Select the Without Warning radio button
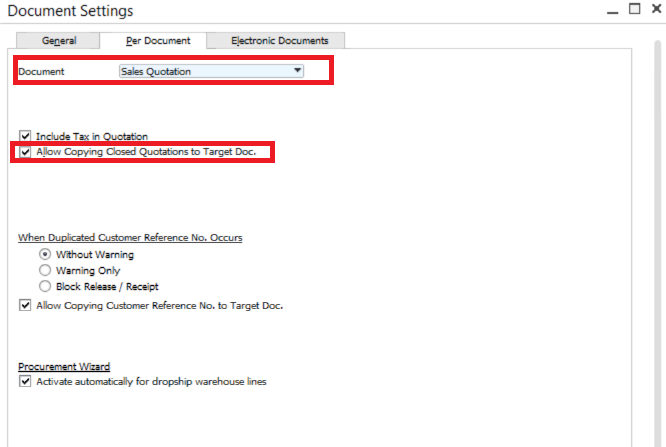Image resolution: width=666 pixels, height=447 pixels. (x=44, y=254)
